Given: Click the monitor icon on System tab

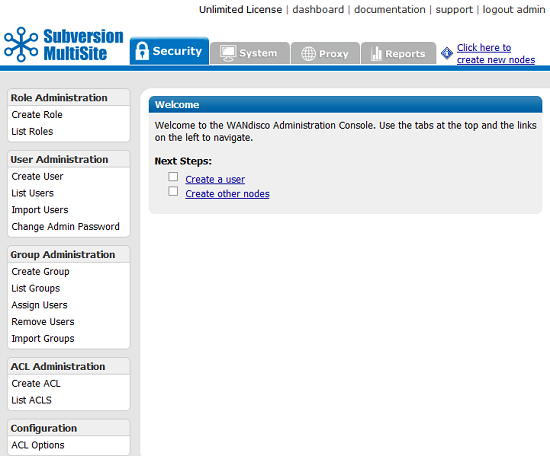Looking at the screenshot, I should (228, 54).
